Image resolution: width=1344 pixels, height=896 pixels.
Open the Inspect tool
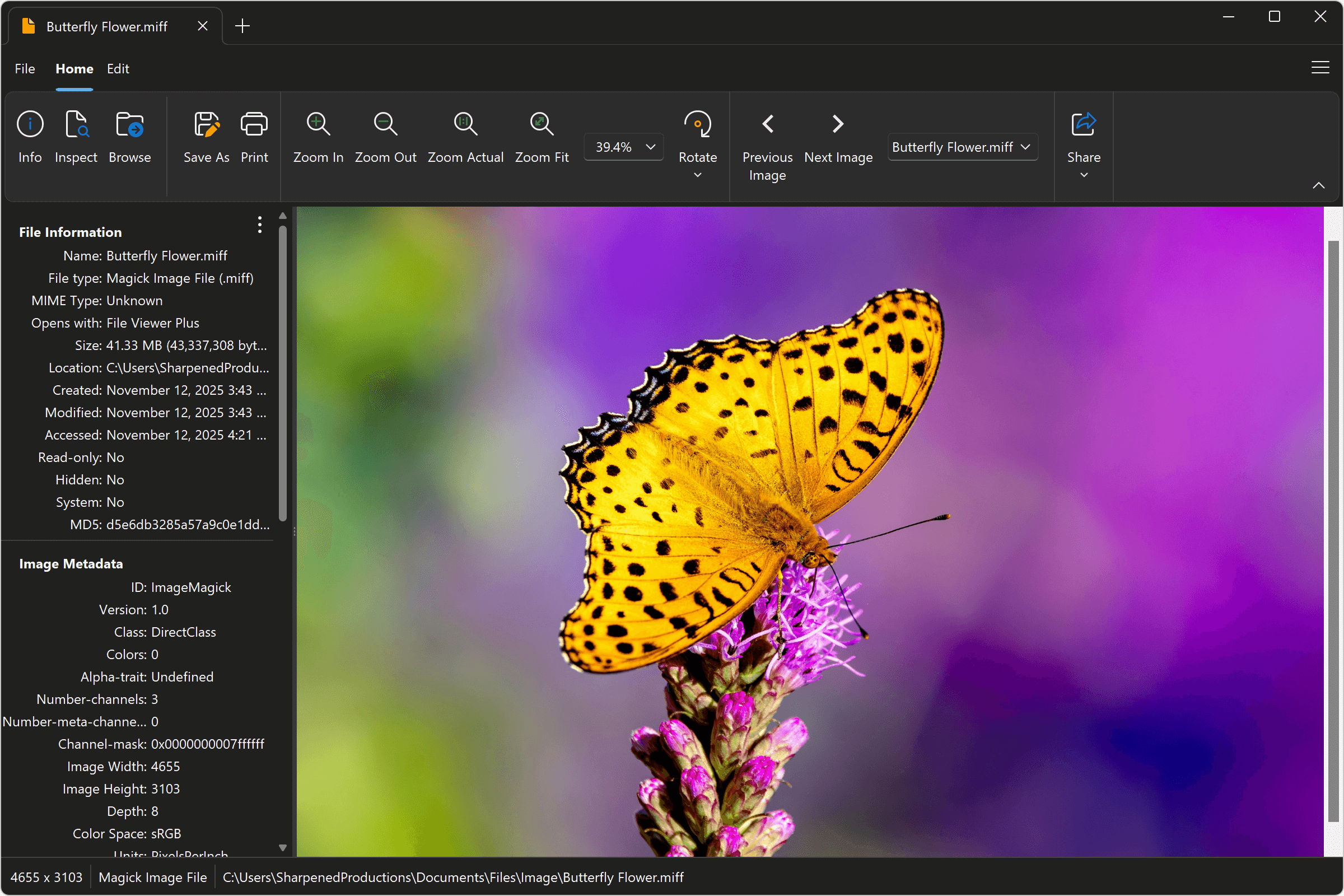click(x=76, y=137)
